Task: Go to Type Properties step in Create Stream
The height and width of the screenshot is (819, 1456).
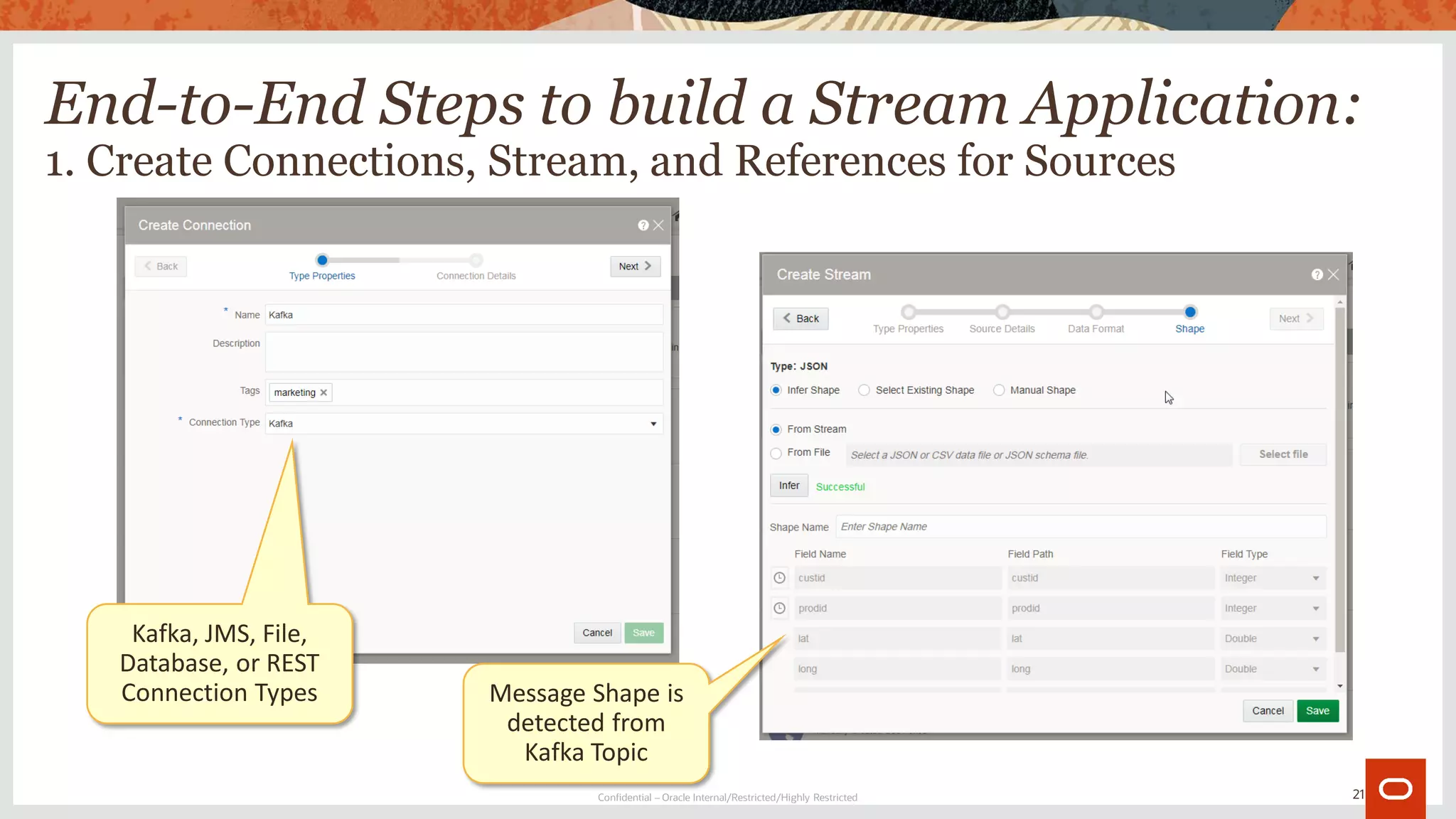Action: pos(908,320)
